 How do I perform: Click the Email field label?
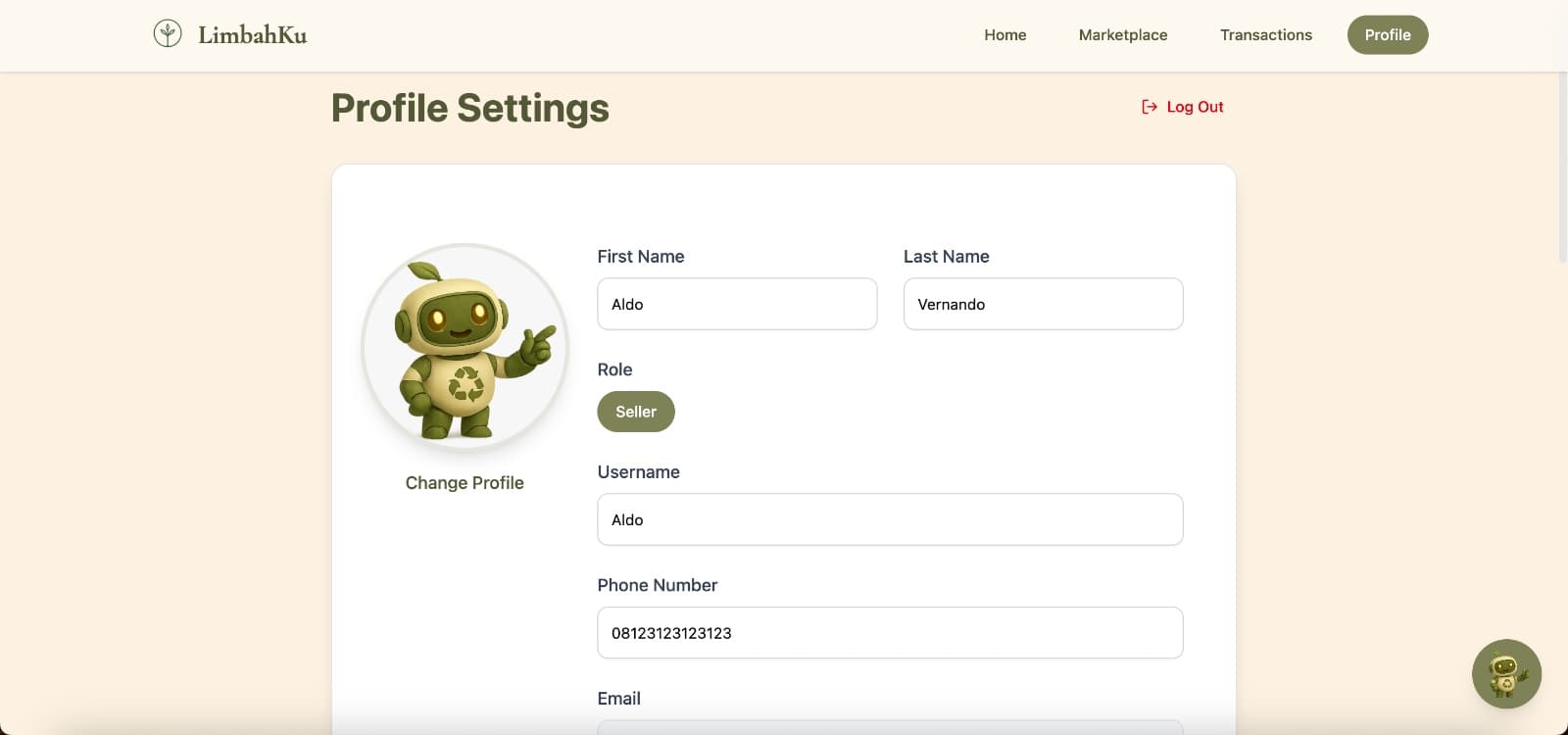pos(618,699)
